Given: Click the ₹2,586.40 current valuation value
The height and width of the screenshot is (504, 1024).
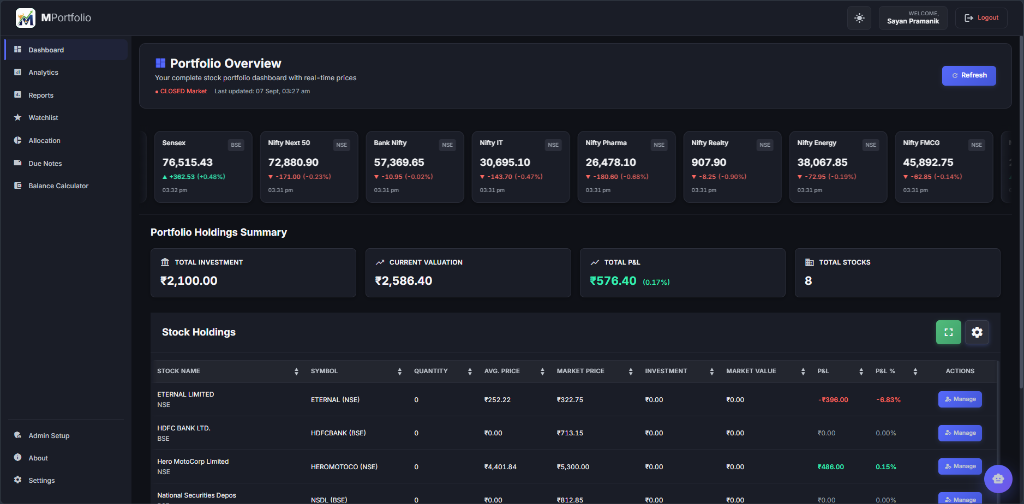Looking at the screenshot, I should pyautogui.click(x=404, y=281).
